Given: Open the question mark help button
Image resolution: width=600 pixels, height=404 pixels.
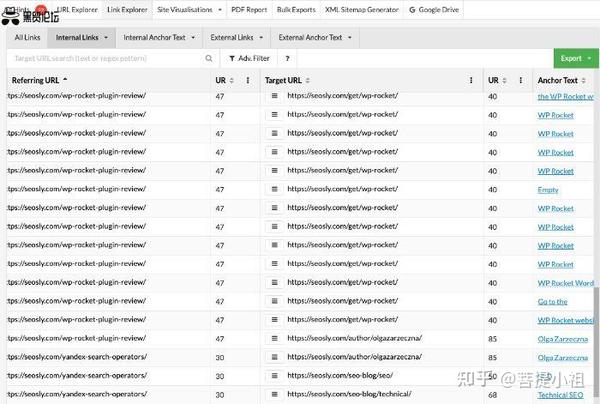Looking at the screenshot, I should pyautogui.click(x=287, y=59).
